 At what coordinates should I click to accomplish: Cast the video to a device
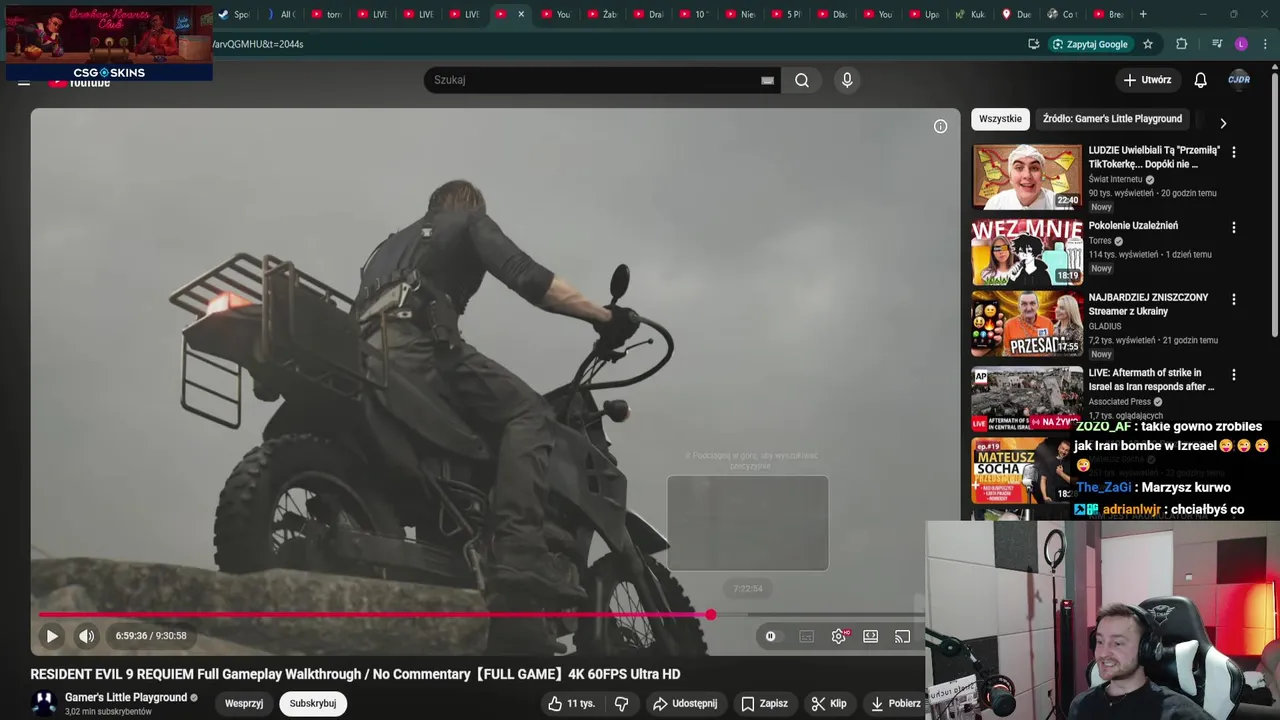[902, 636]
